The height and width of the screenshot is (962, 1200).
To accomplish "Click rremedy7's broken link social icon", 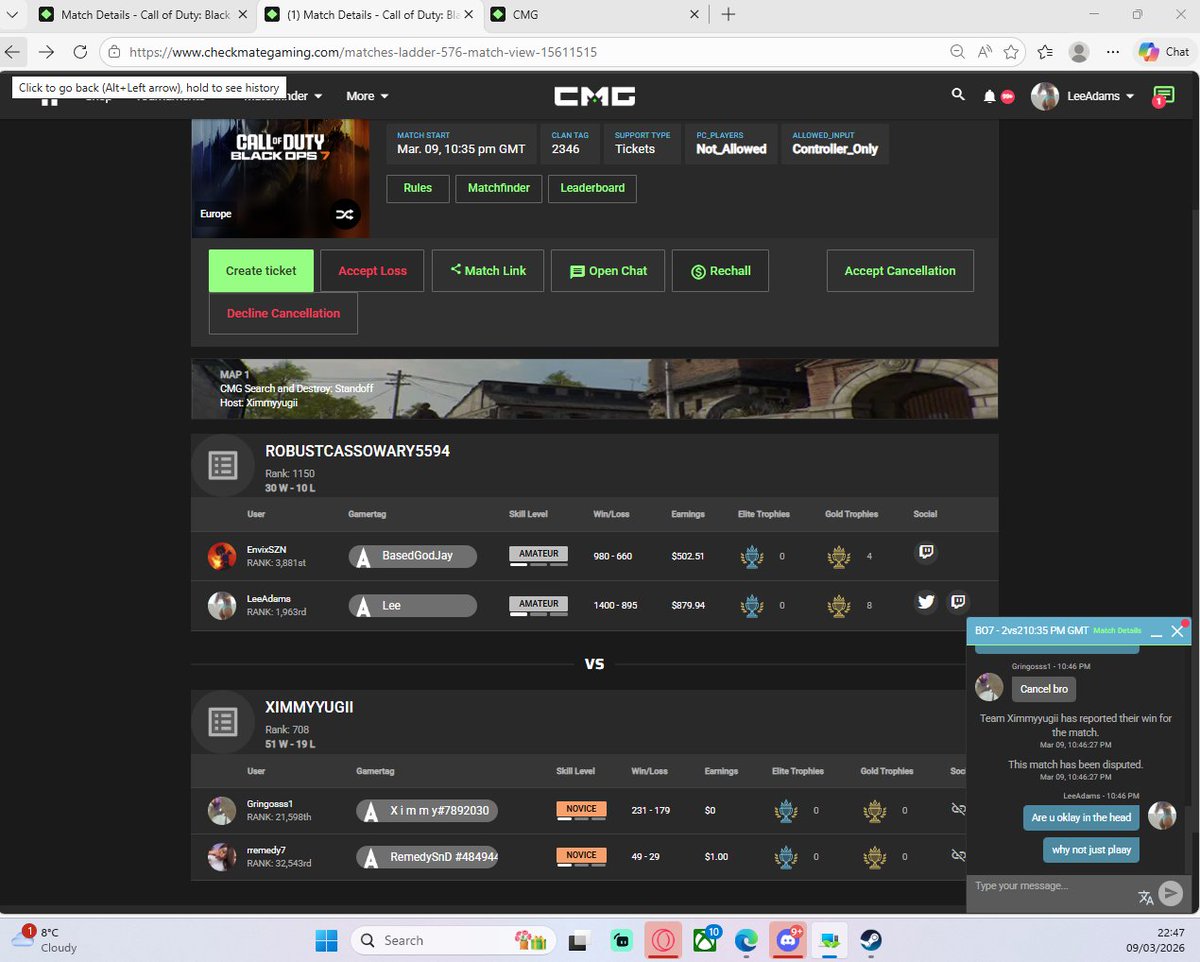I will (958, 855).
